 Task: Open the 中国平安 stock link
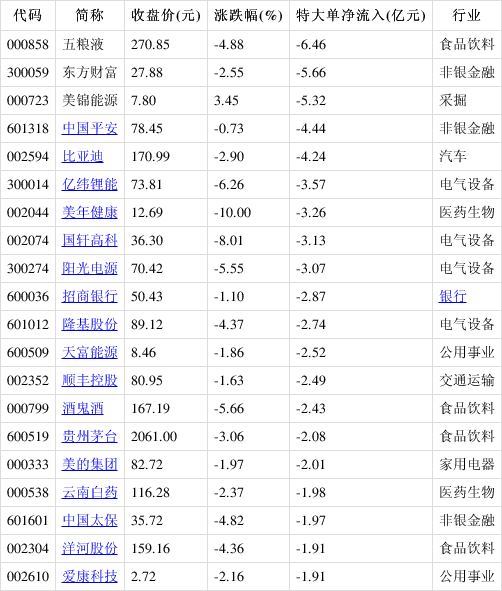[90, 129]
